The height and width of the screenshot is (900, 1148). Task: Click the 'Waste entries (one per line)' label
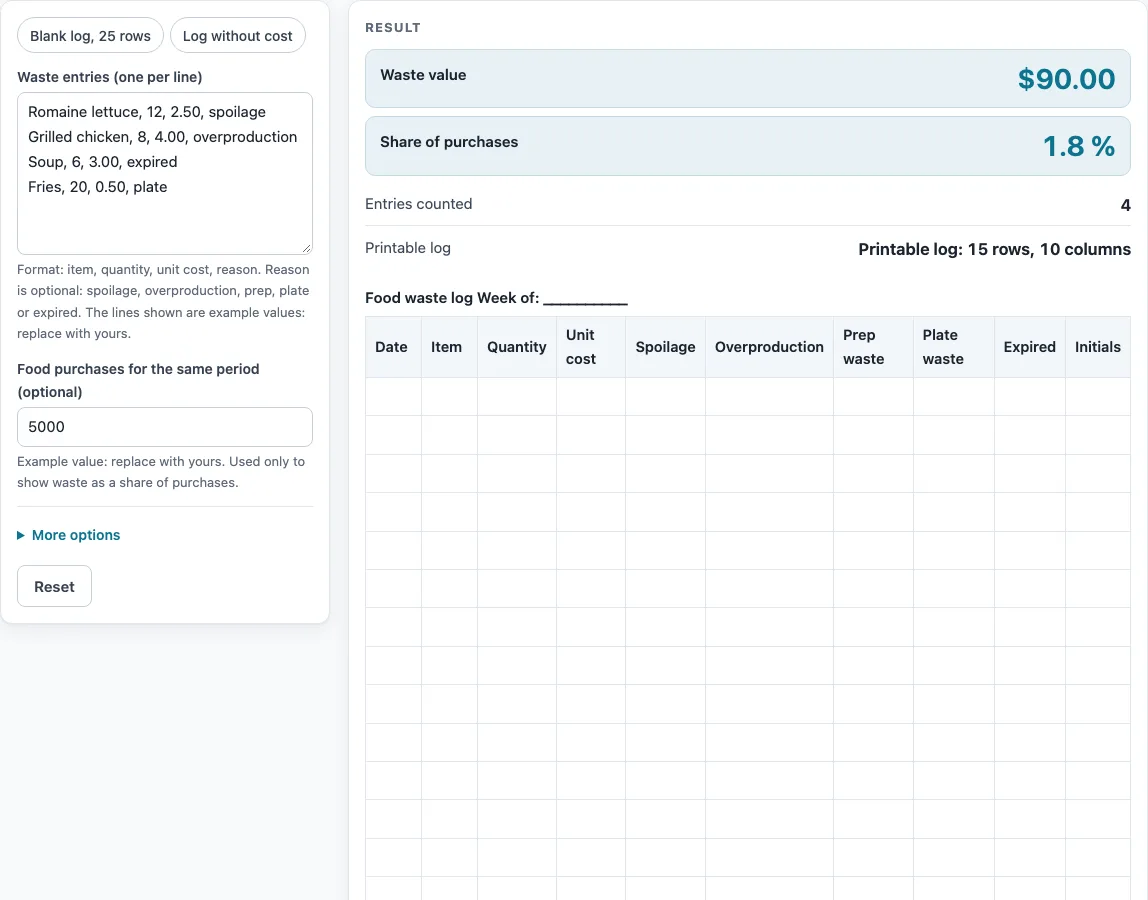point(110,77)
